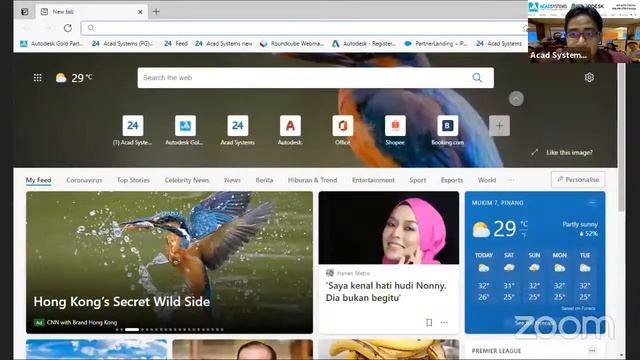Open page settings gear icon

589,77
